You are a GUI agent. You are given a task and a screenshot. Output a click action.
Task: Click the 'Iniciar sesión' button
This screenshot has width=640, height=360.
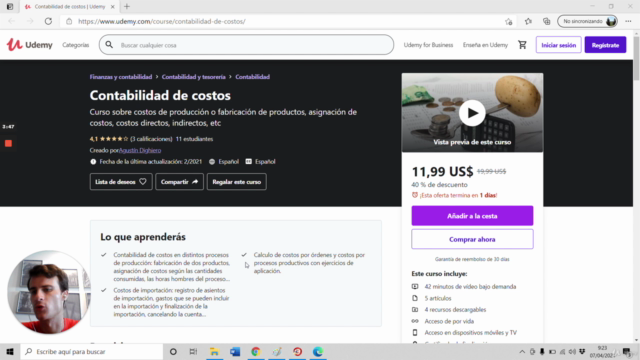point(558,45)
